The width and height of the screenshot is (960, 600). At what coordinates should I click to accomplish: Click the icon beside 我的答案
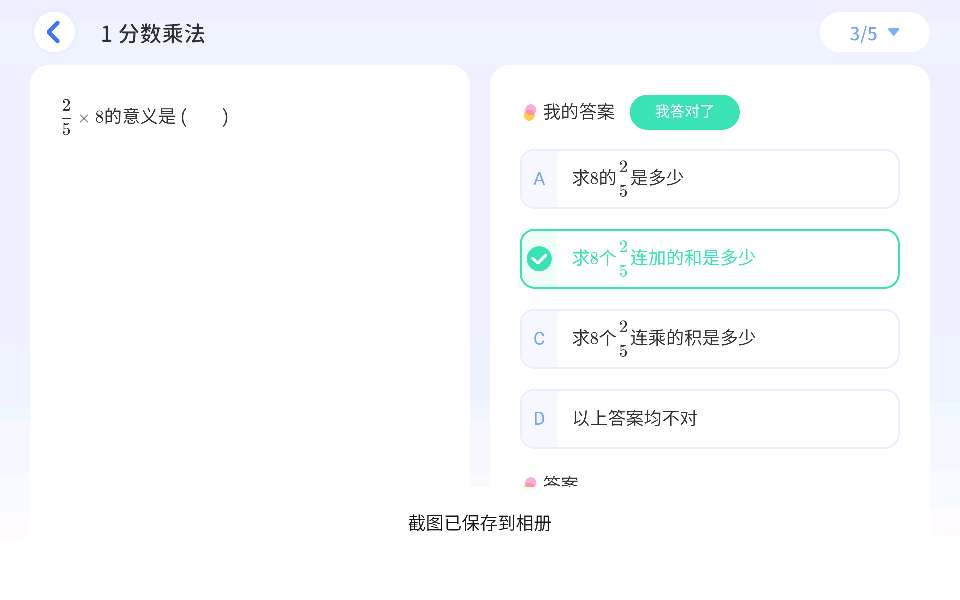(x=530, y=113)
